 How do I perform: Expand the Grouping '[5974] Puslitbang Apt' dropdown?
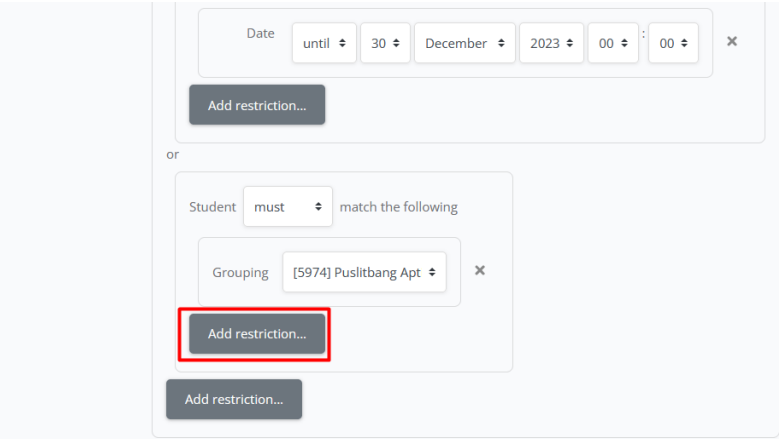point(364,272)
